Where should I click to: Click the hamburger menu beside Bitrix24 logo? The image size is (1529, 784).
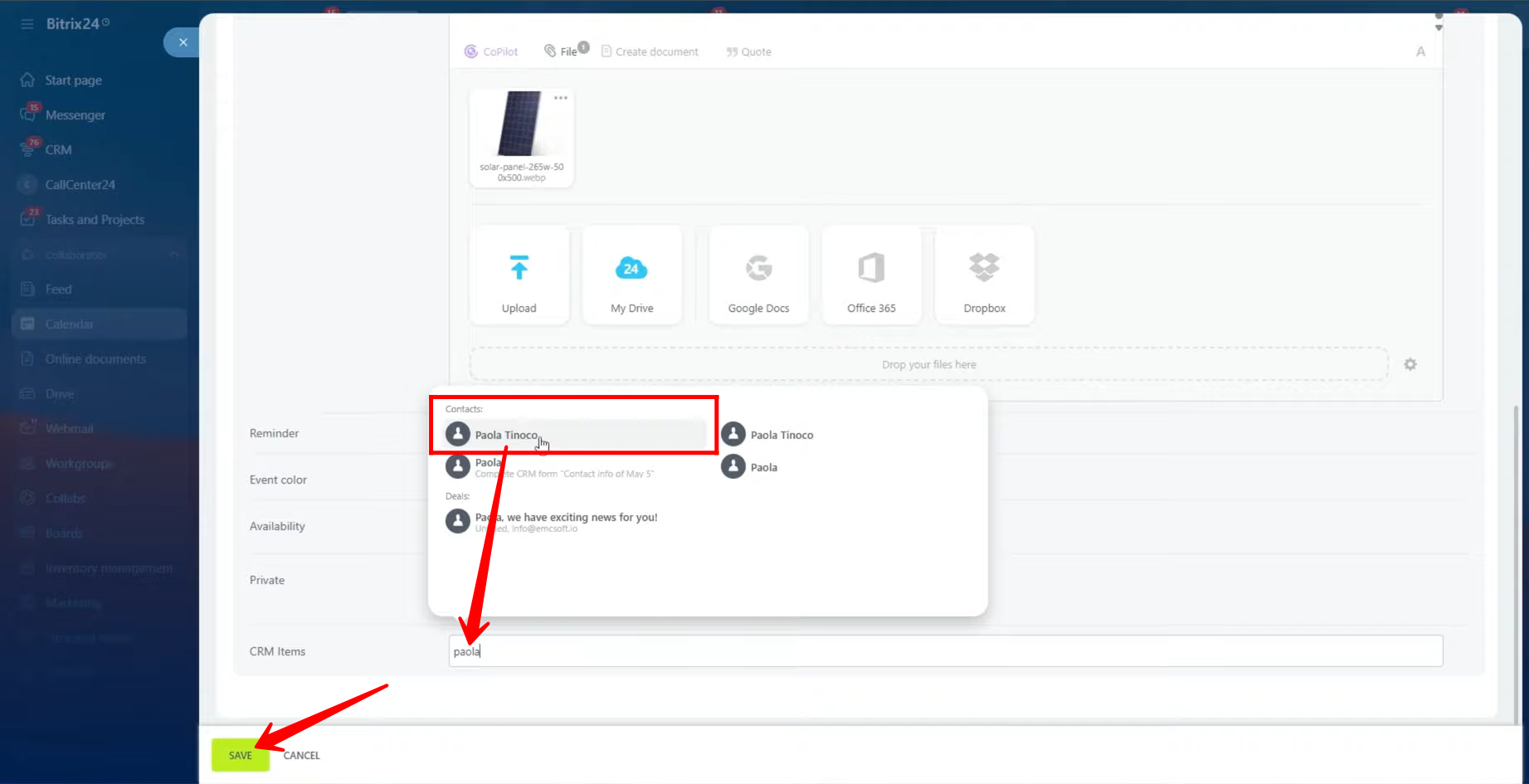coord(27,24)
